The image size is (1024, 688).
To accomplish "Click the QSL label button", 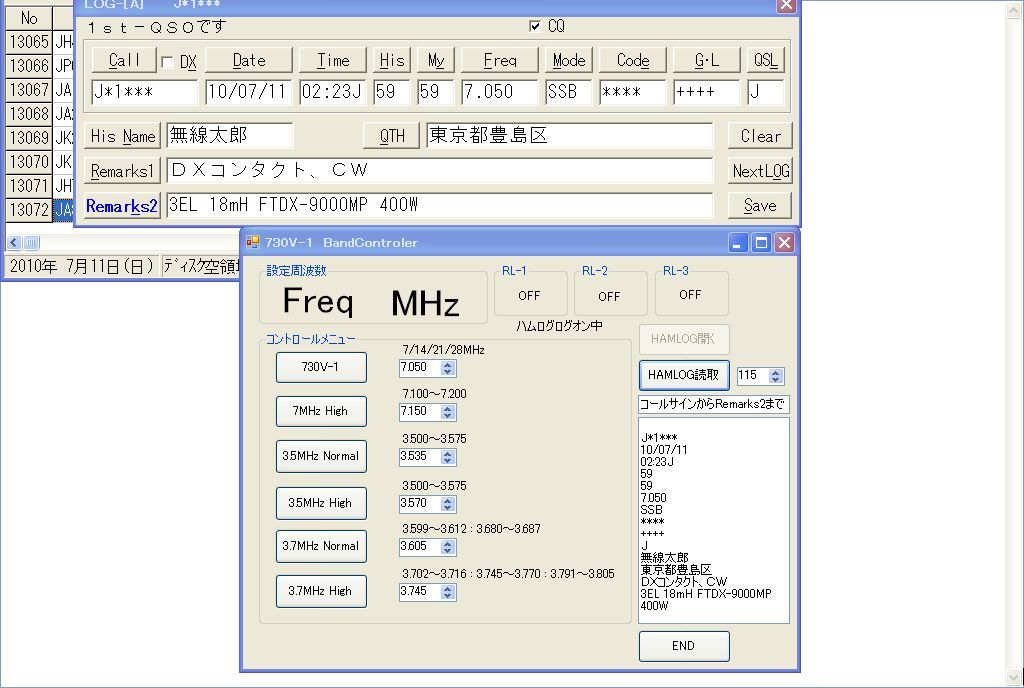I will click(x=765, y=60).
